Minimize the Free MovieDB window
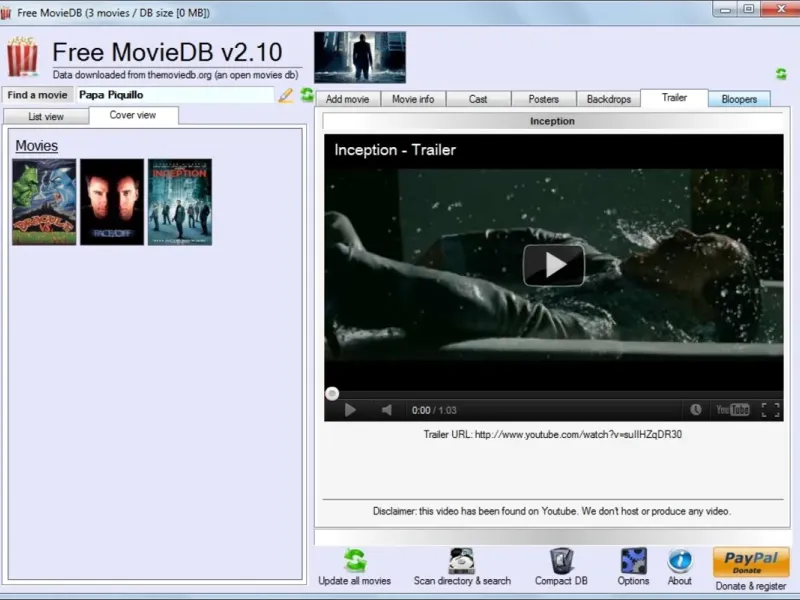 (x=726, y=9)
